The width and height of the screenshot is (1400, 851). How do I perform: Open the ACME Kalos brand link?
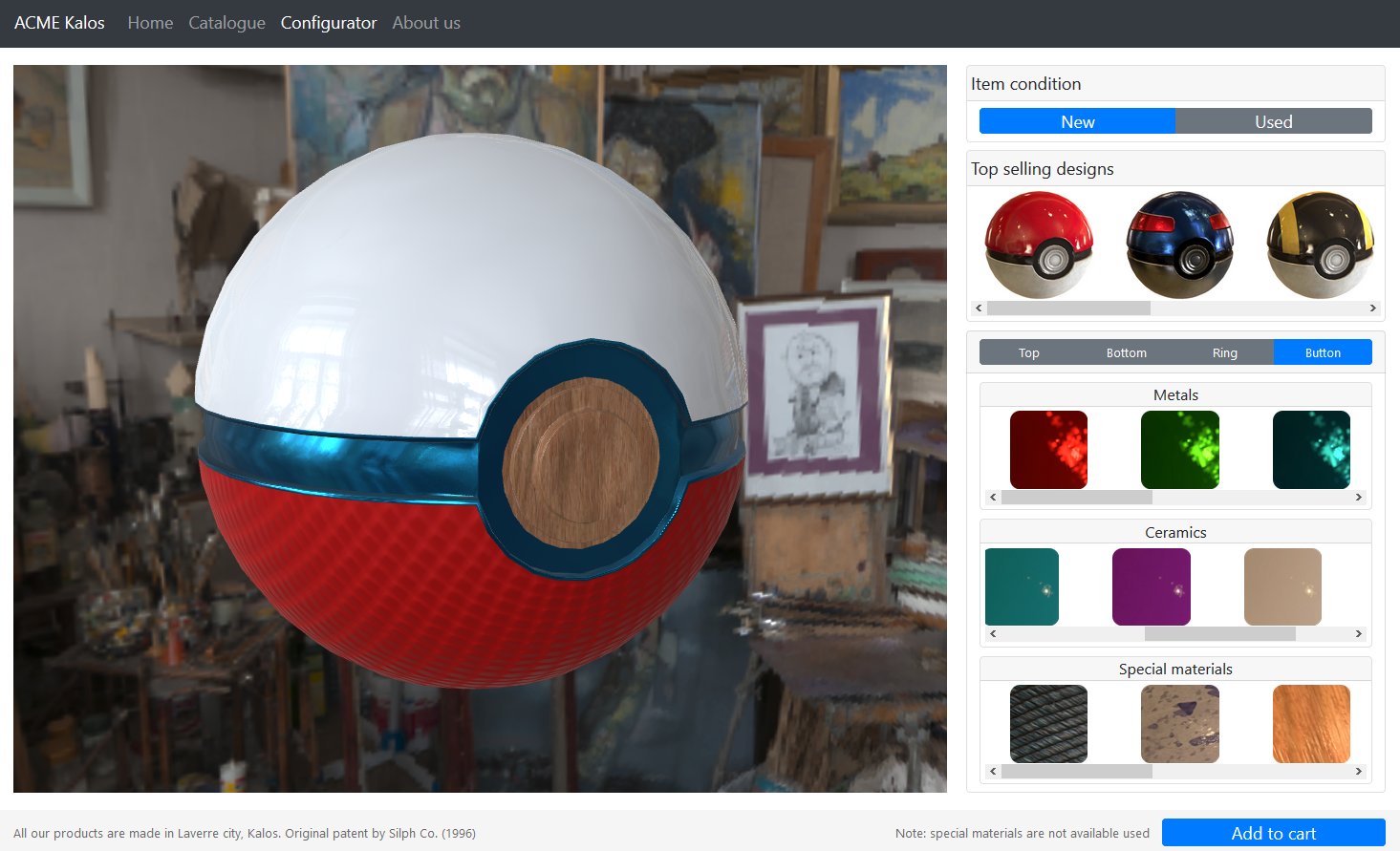[x=59, y=23]
